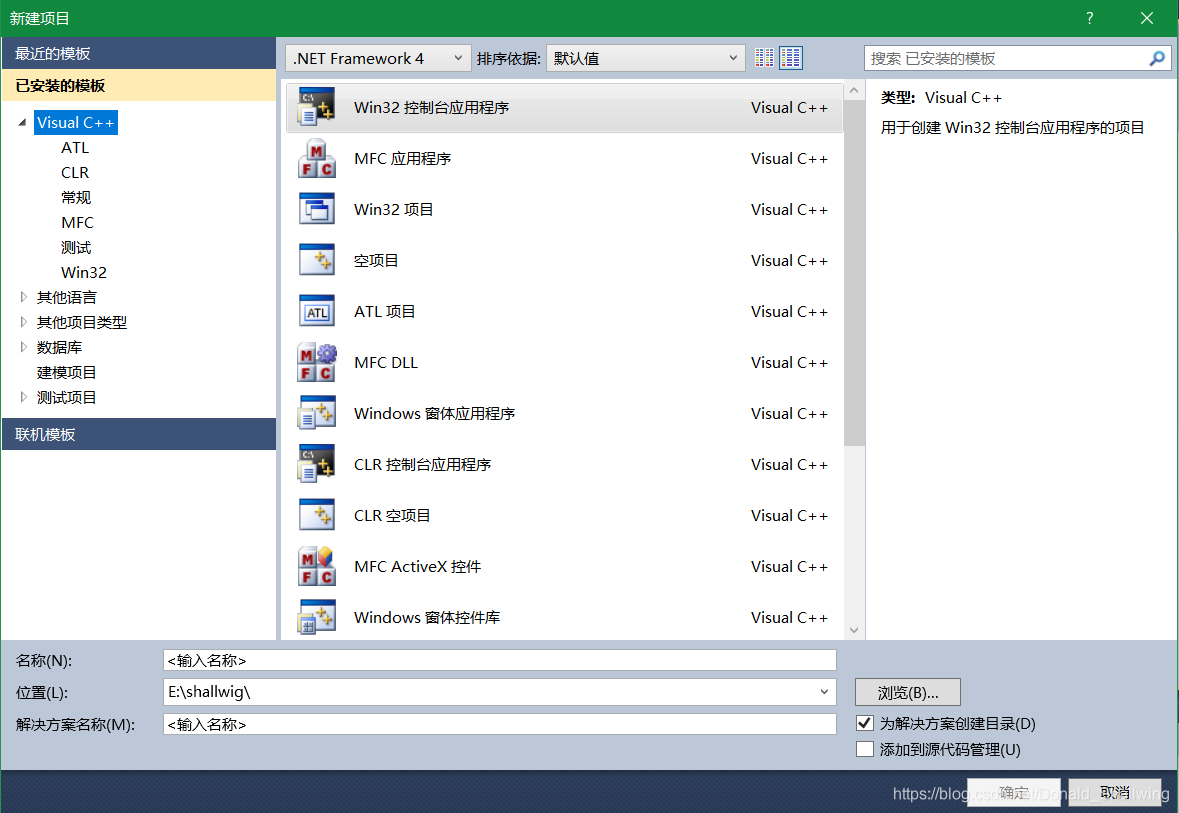Pick the 空项目 template icon

click(317, 260)
